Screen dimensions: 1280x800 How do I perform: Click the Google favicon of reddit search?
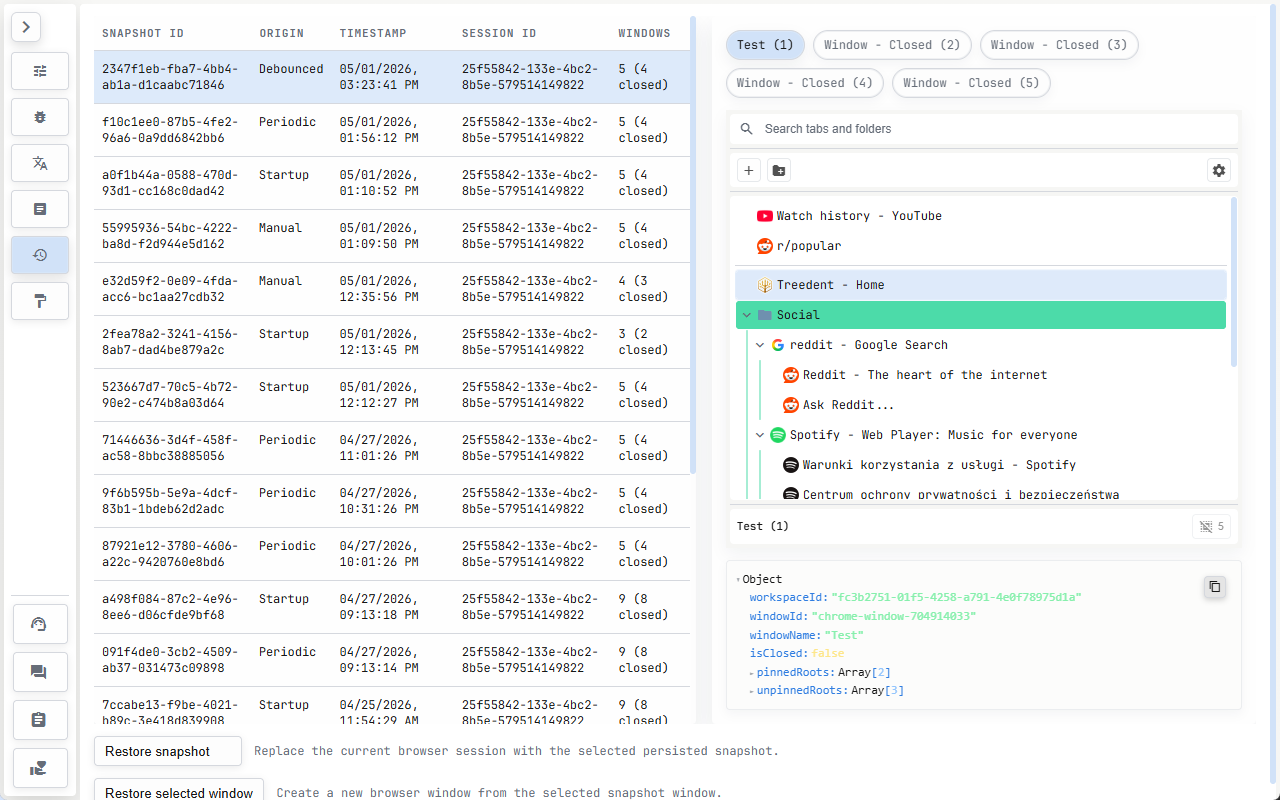pos(778,345)
